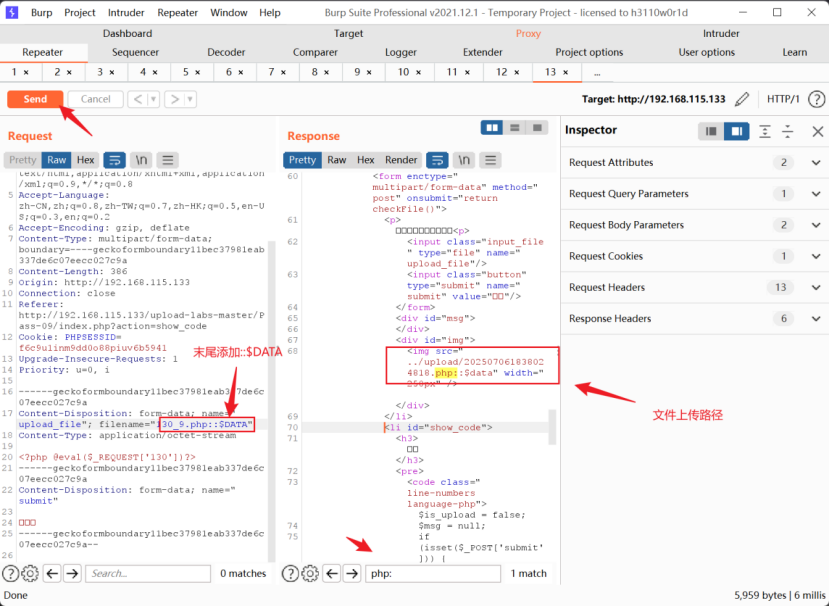Go forward in request history
The height and width of the screenshot is (606, 830).
click(x=174, y=99)
